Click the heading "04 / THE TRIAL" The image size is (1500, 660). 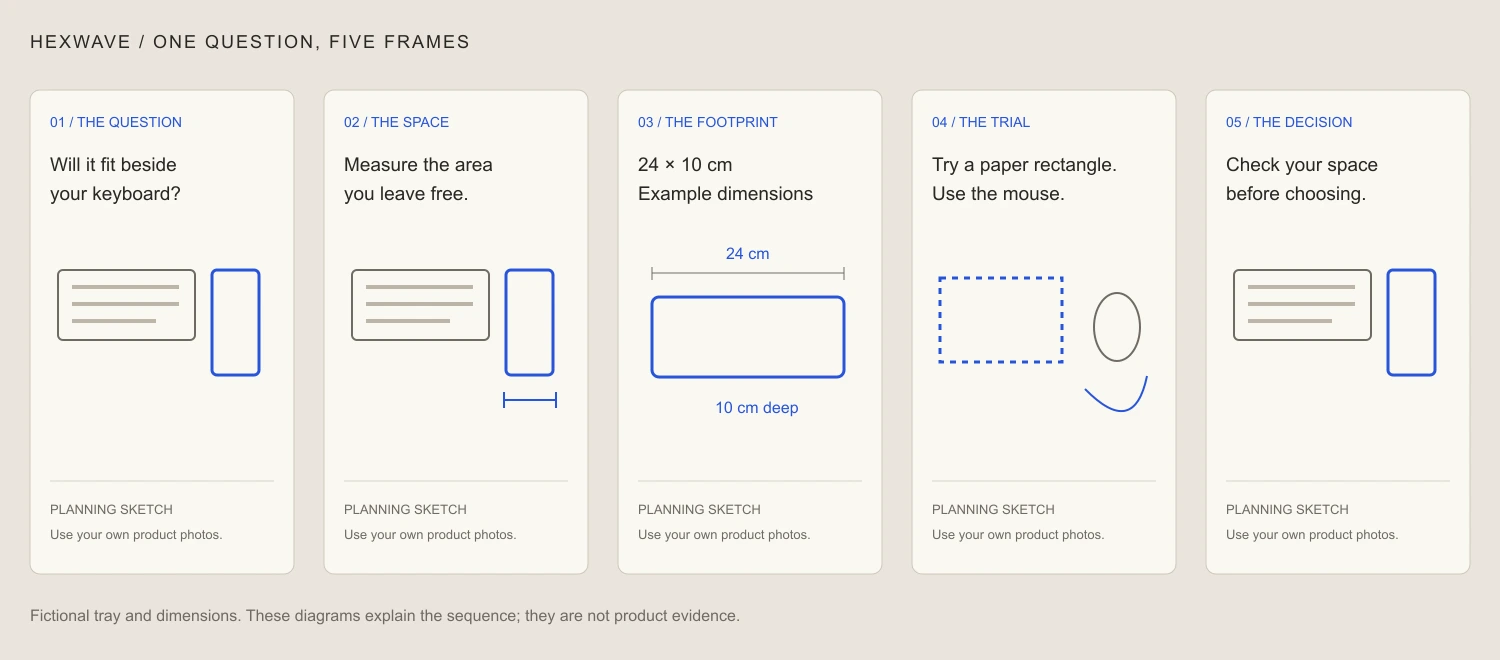981,122
